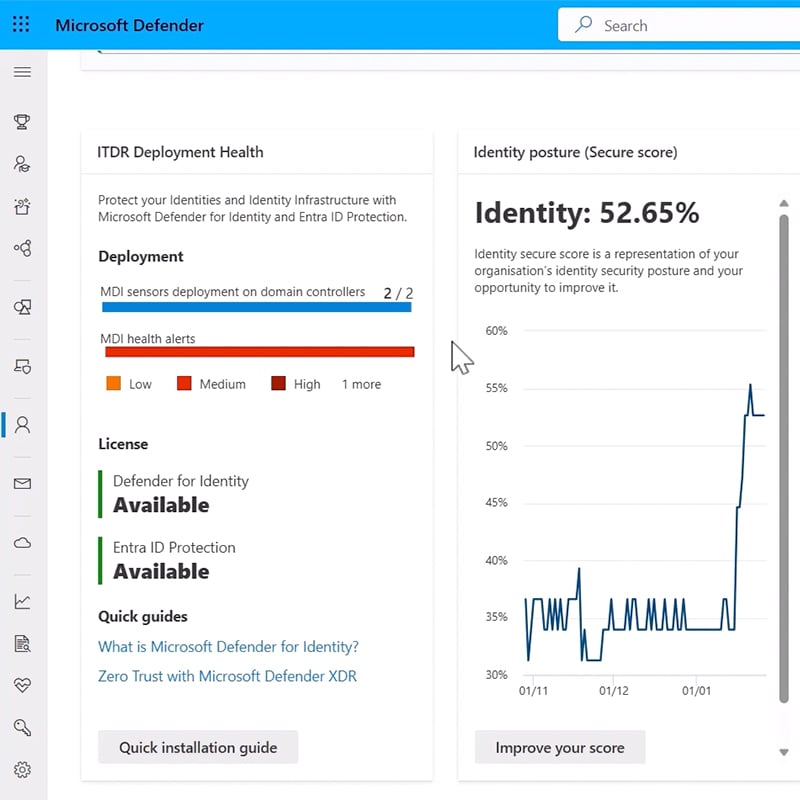Click the Improve your score button

[x=559, y=747]
